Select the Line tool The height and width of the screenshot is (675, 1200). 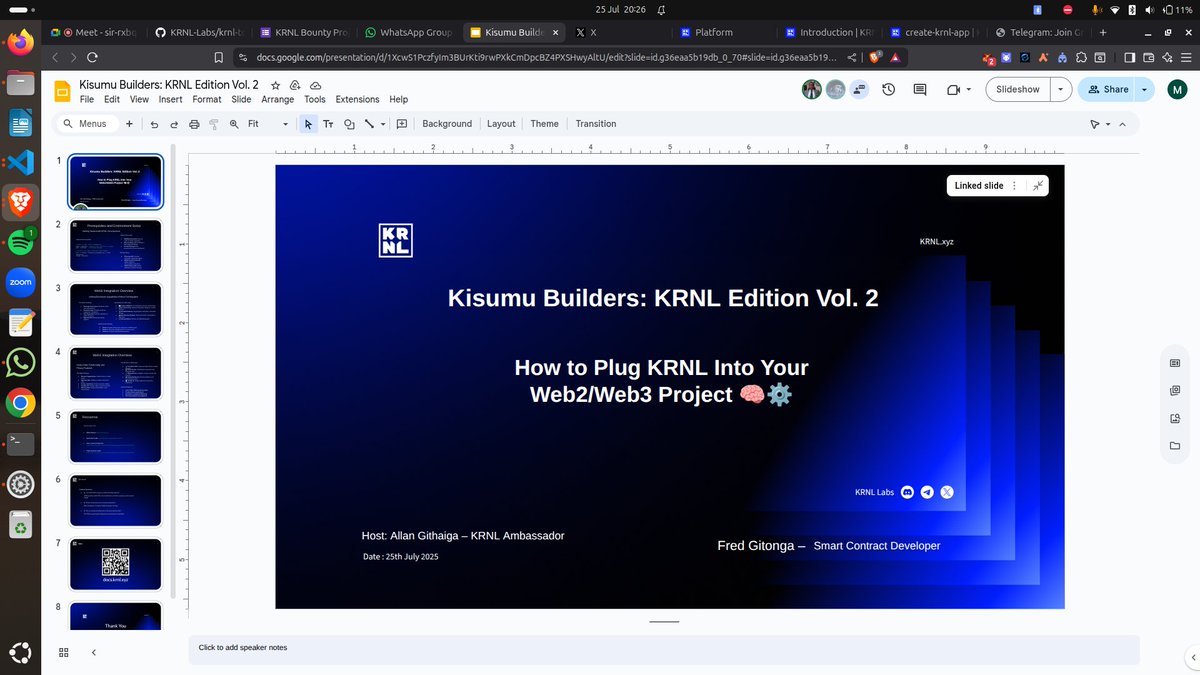(x=369, y=124)
